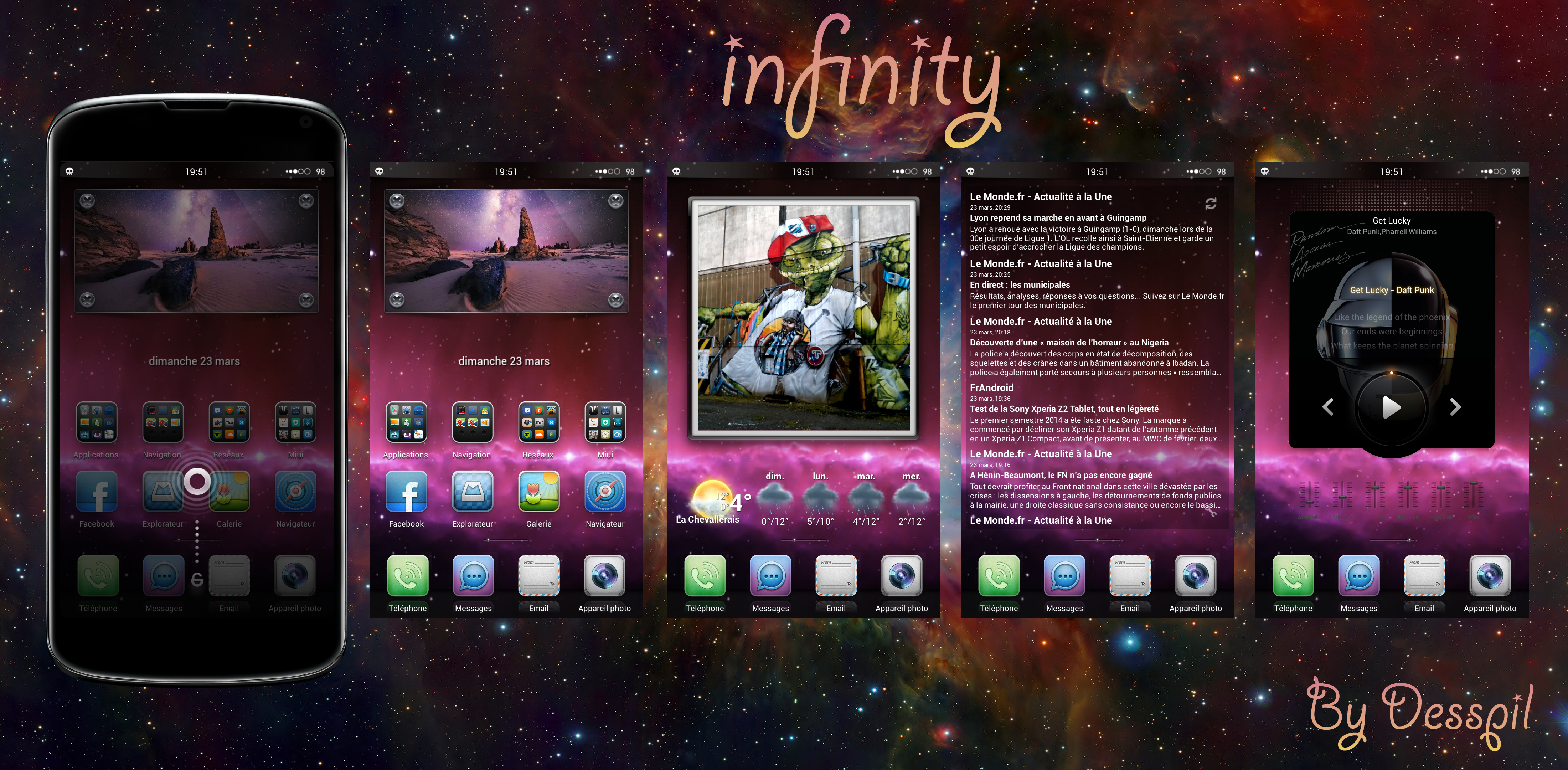Tap Téléphone icon on the news screen
Screen dimensions: 1568x770
[x=999, y=575]
